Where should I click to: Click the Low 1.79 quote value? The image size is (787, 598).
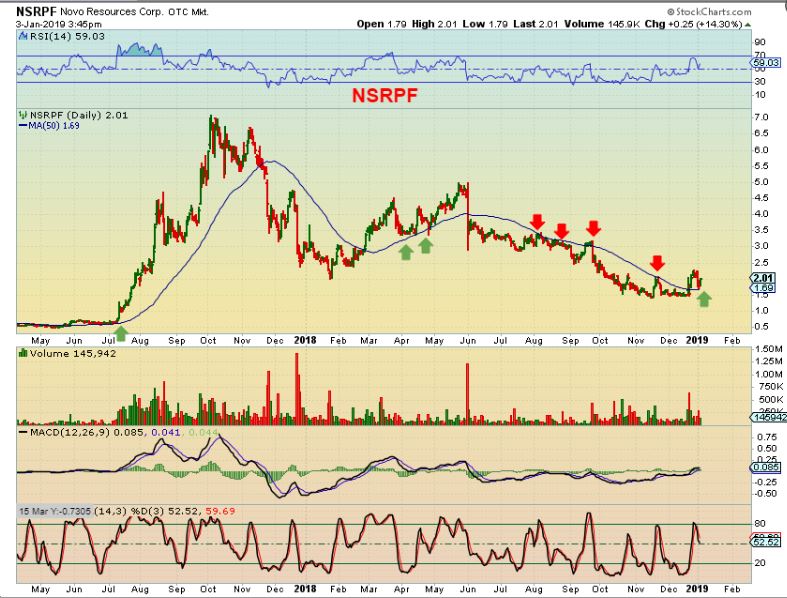click(485, 24)
